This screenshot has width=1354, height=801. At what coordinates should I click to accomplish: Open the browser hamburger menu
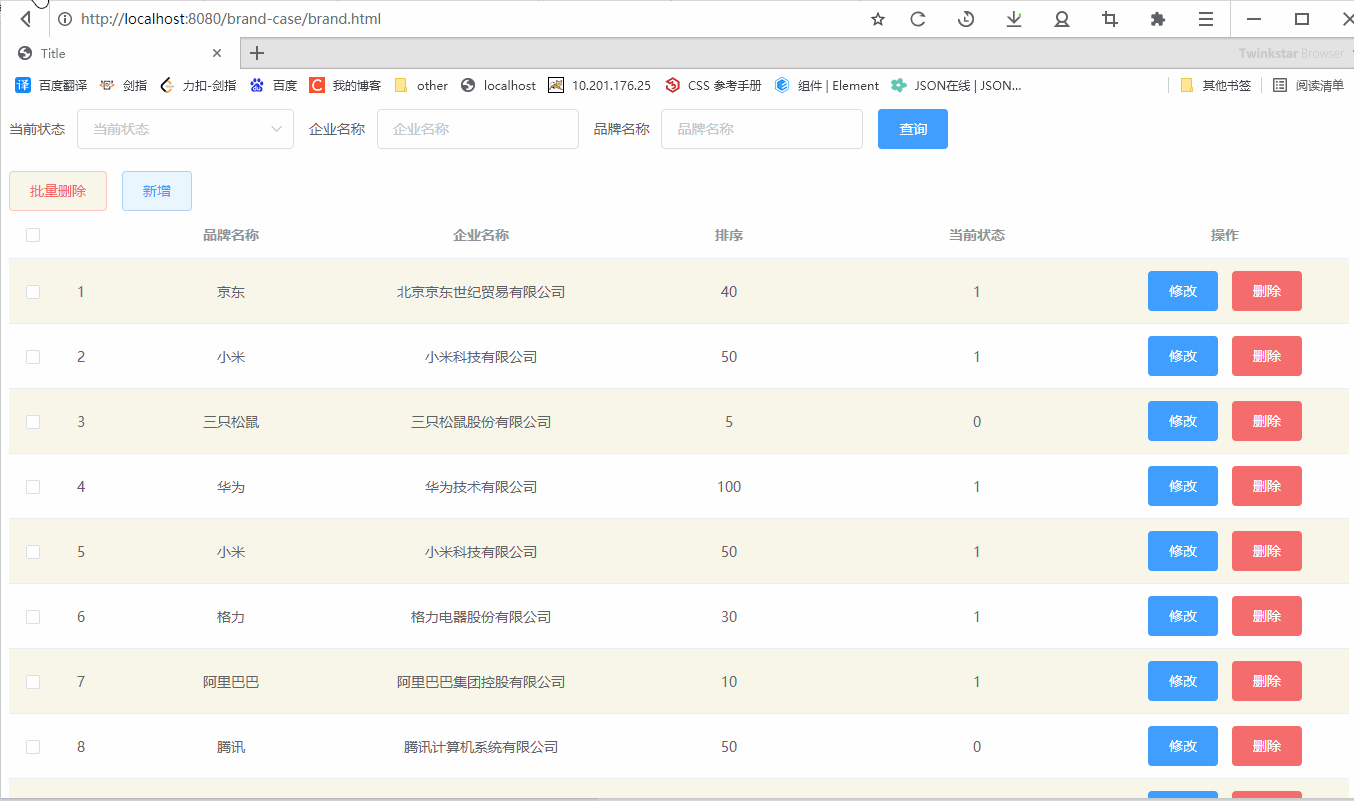(1206, 19)
